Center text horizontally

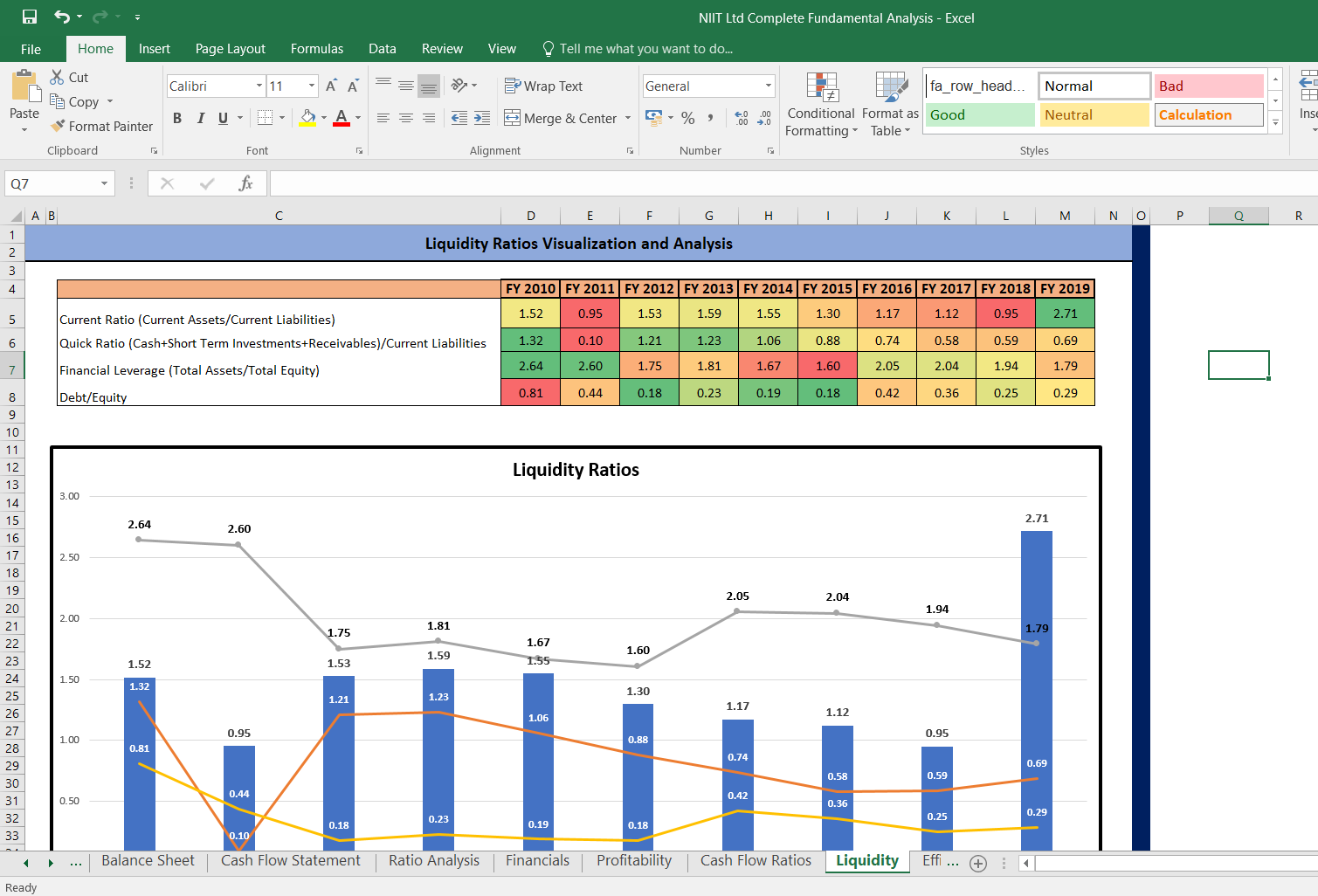point(406,118)
